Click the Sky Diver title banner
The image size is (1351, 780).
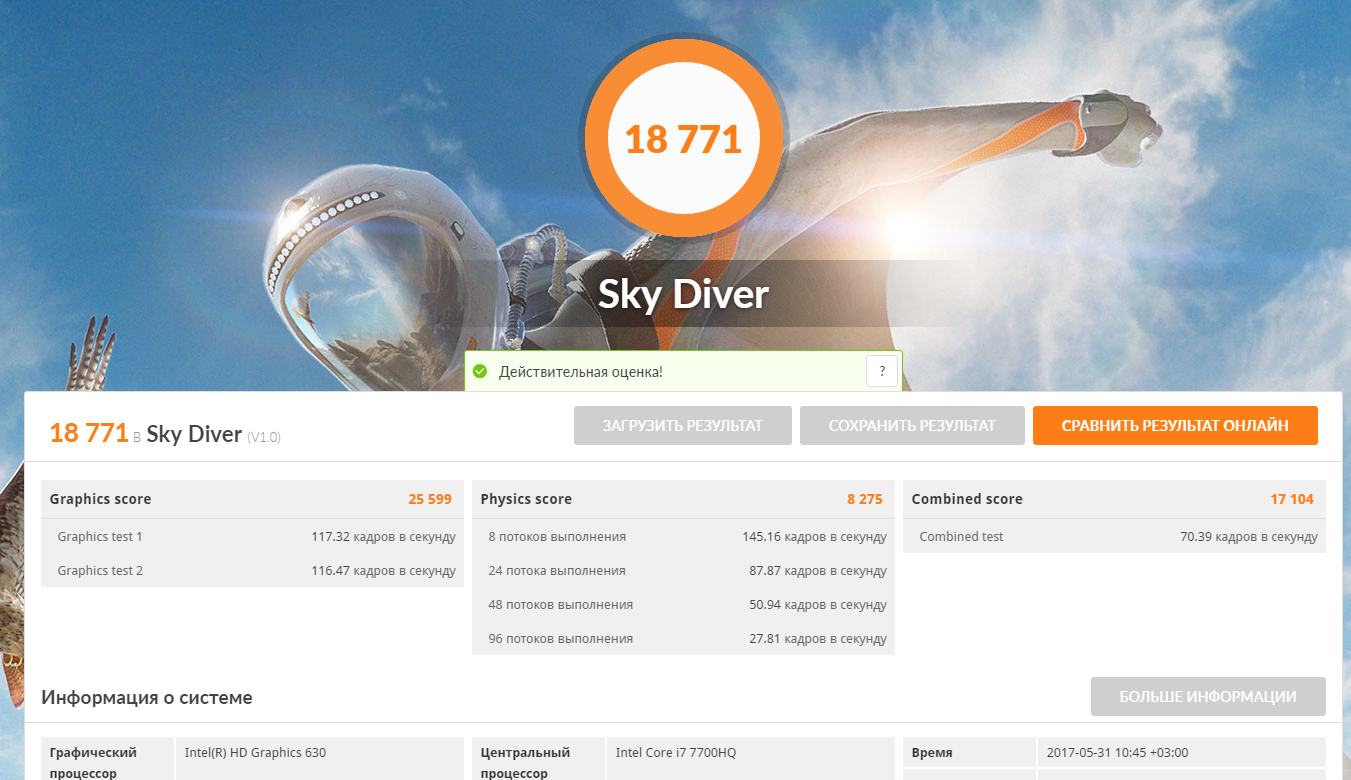(x=684, y=294)
